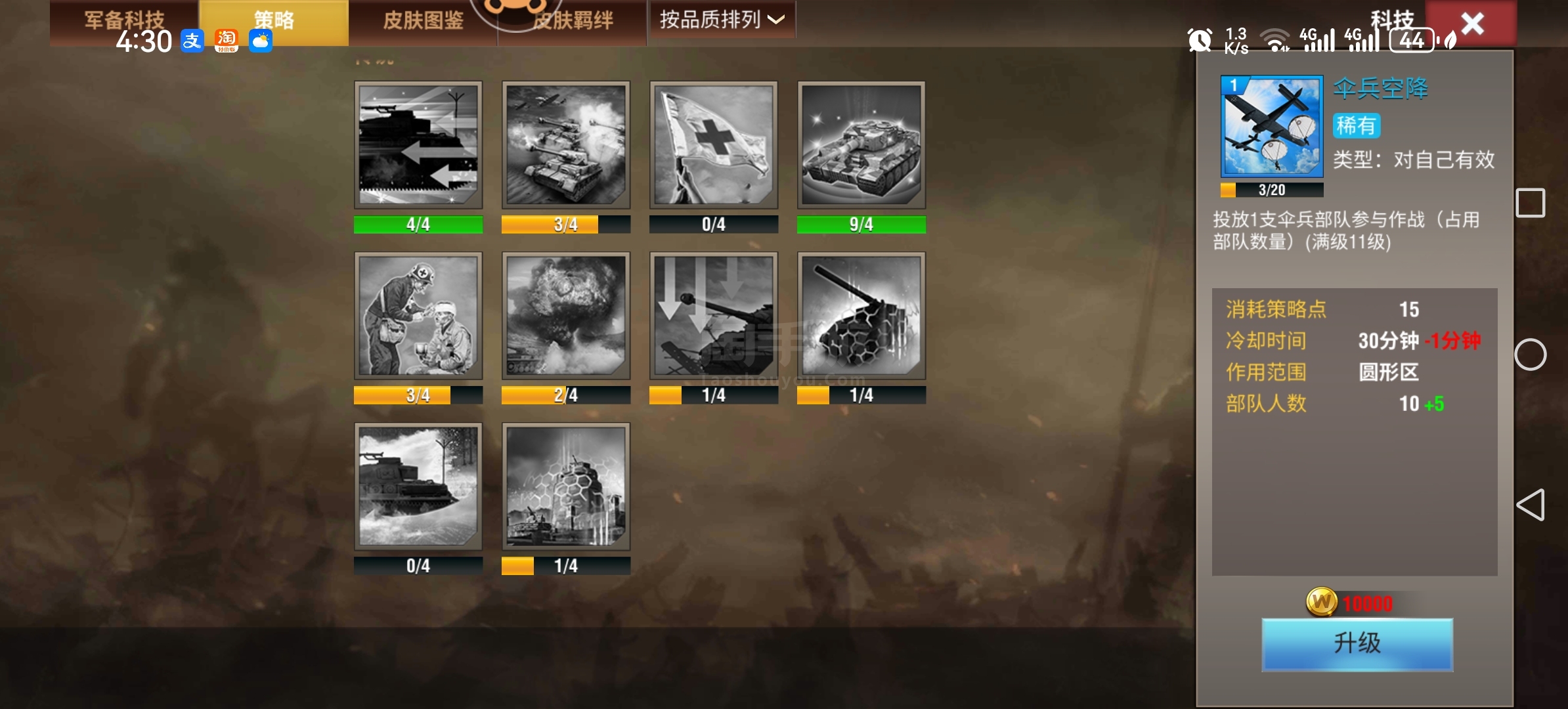This screenshot has width=1568, height=709.
Task: Open the medic treating soldier strategy card
Action: coord(418,316)
